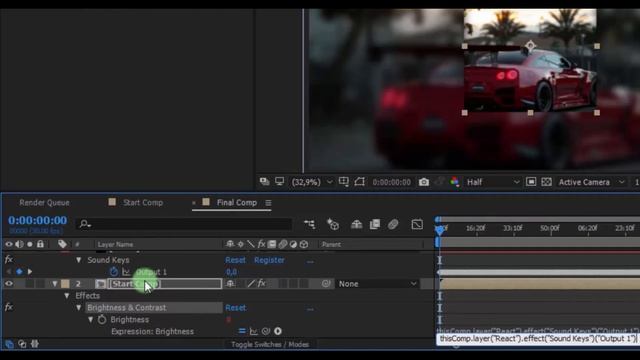Click the current time 0:00:00:00 display

38,220
